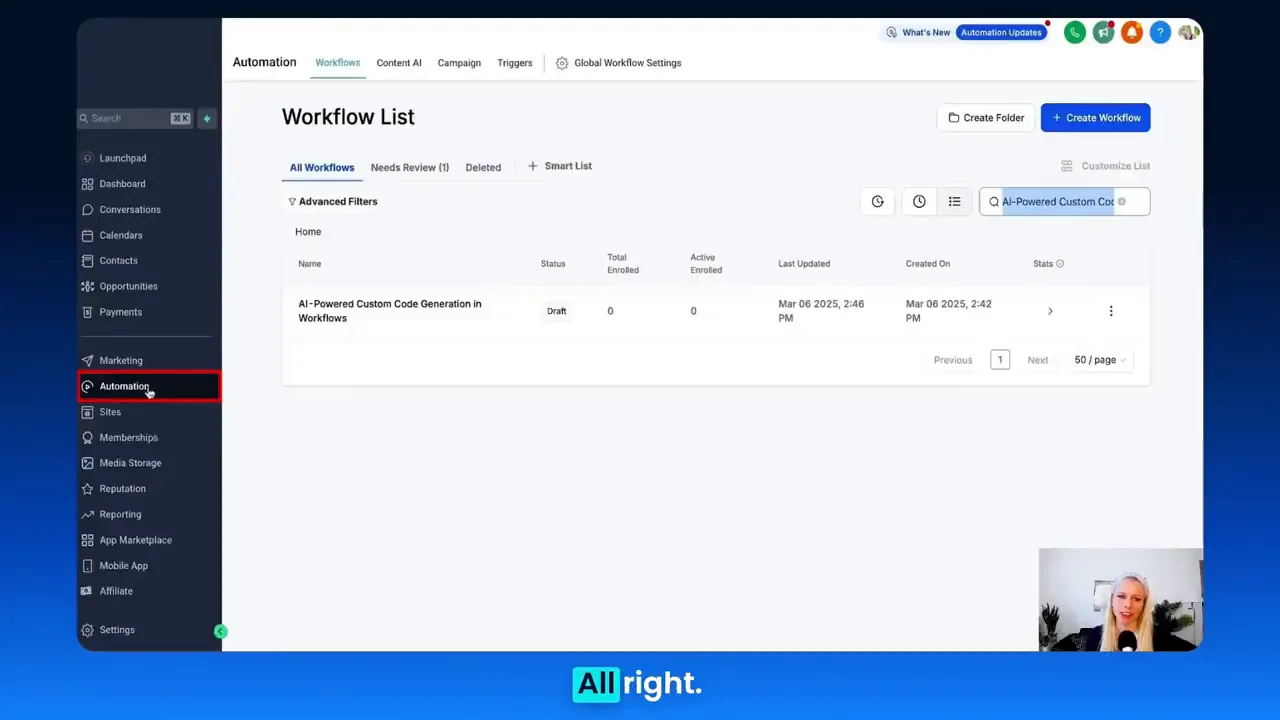Click the Create Workflow button
This screenshot has height=720, width=1280.
click(x=1096, y=118)
